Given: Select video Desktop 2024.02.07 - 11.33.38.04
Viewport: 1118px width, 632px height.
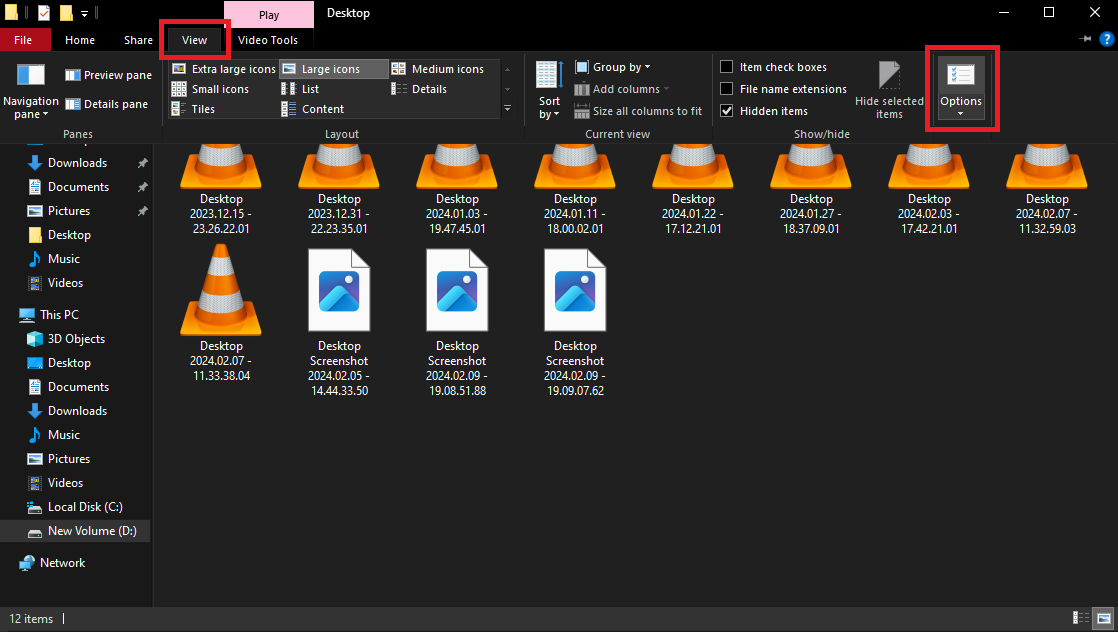Looking at the screenshot, I should (x=221, y=312).
